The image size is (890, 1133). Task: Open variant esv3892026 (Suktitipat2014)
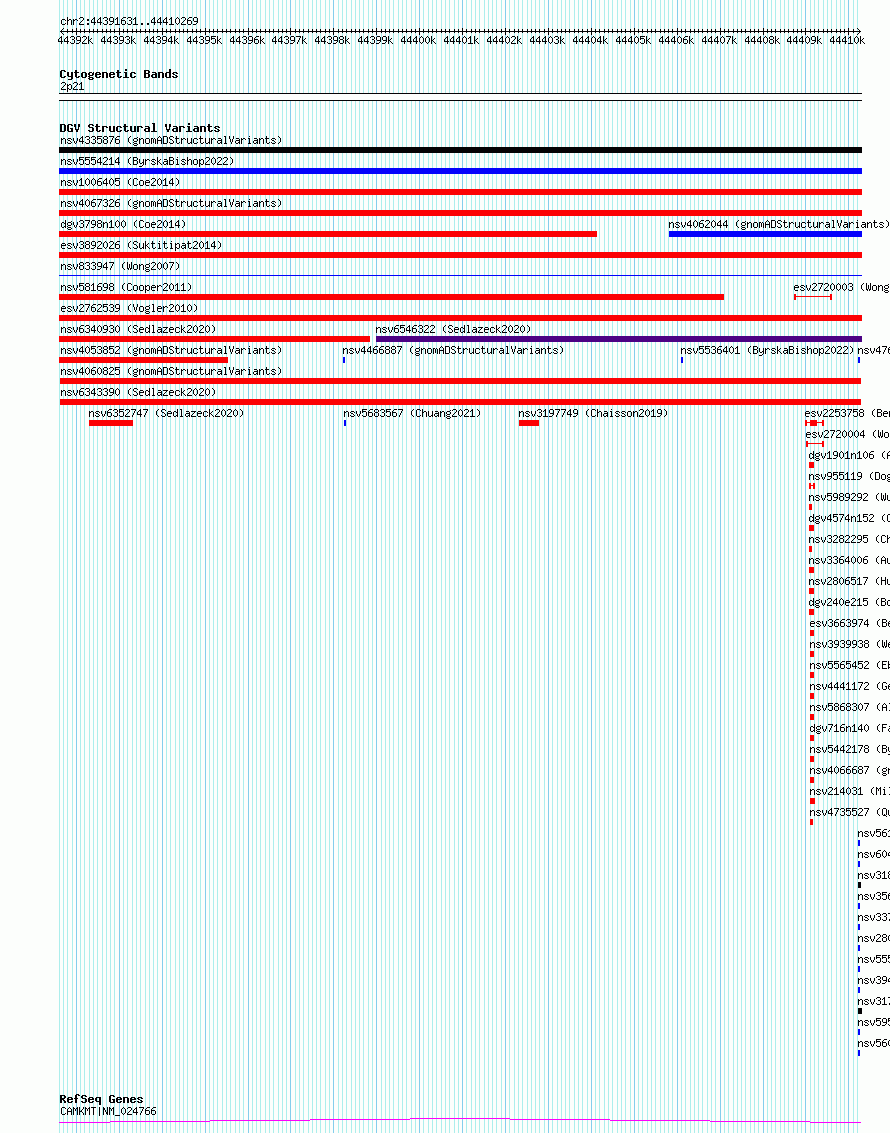point(141,245)
